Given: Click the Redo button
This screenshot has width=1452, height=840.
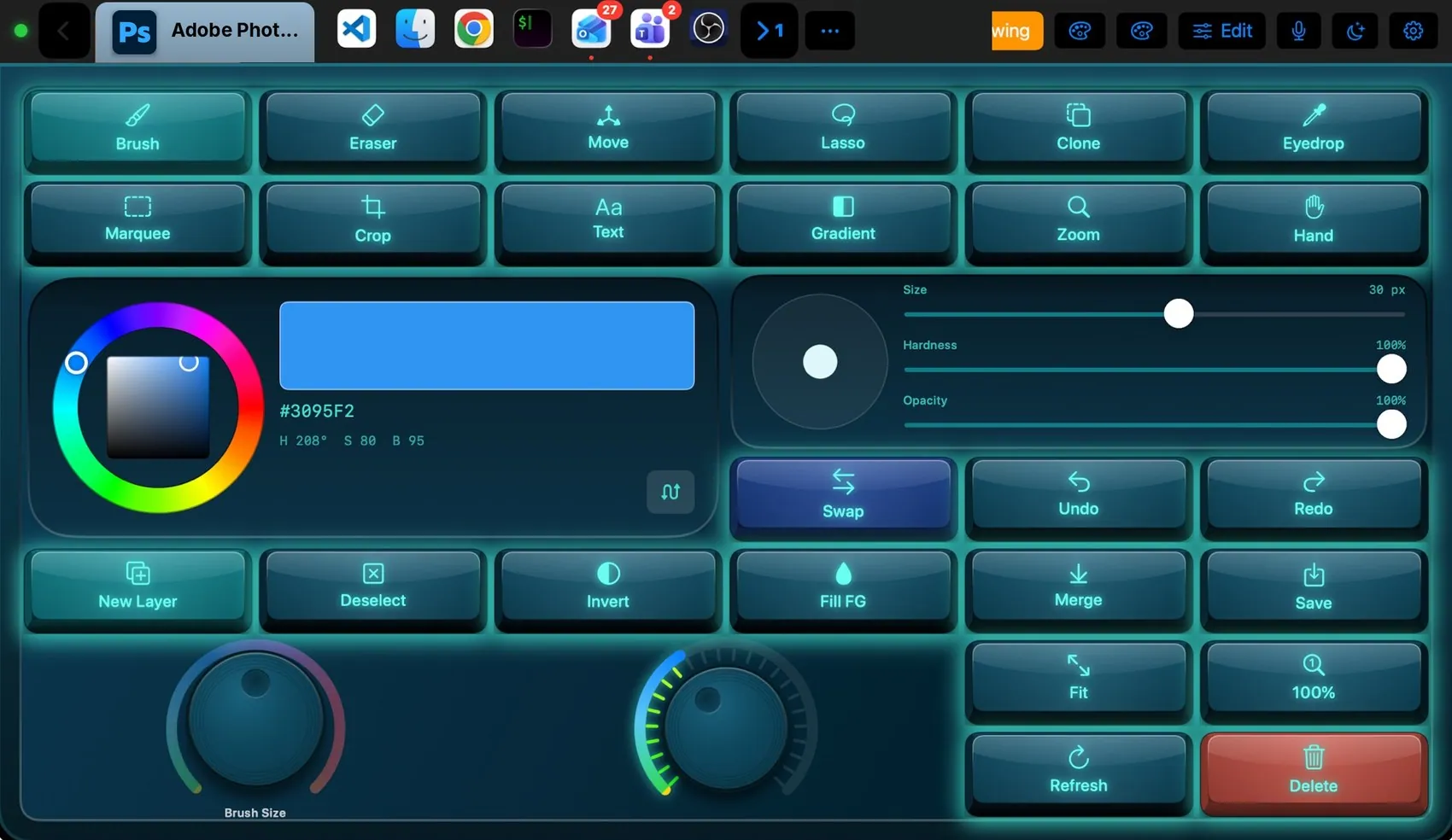Looking at the screenshot, I should coord(1314,495).
